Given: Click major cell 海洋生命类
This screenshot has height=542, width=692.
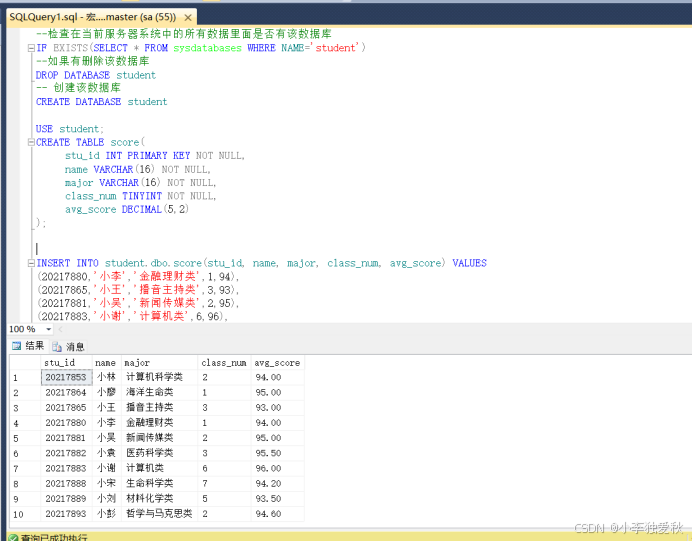Looking at the screenshot, I should coord(159,392).
